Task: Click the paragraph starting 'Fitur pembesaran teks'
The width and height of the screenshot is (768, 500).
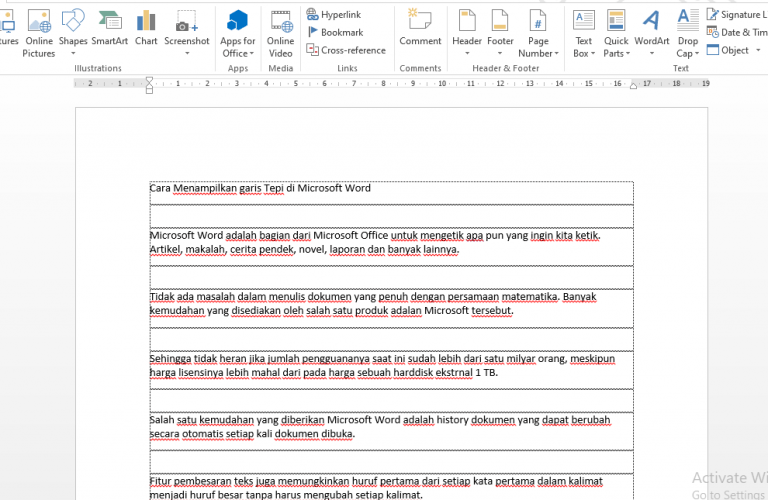Action: (x=376, y=488)
